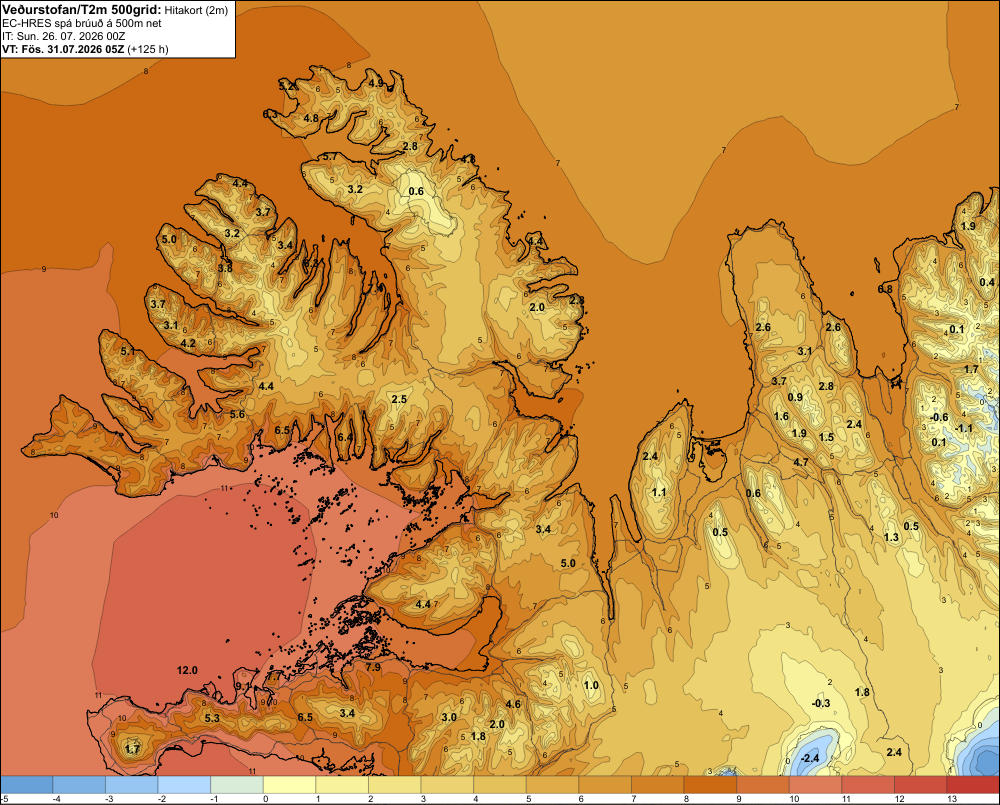Click the 12.0 temperature label over the bay
Image resolution: width=1000 pixels, height=805 pixels.
(187, 670)
